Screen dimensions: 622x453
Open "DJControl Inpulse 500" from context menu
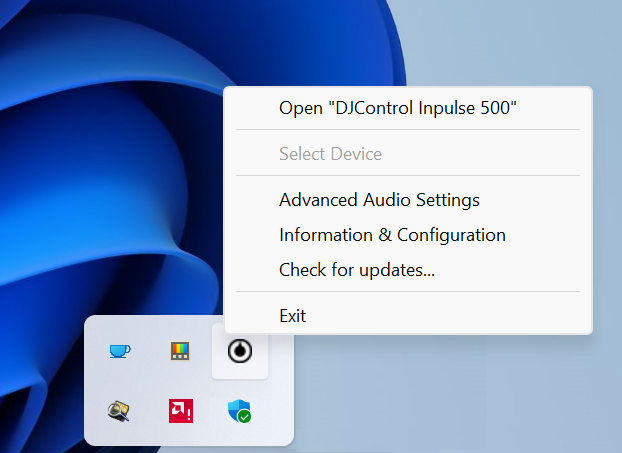pyautogui.click(x=408, y=108)
